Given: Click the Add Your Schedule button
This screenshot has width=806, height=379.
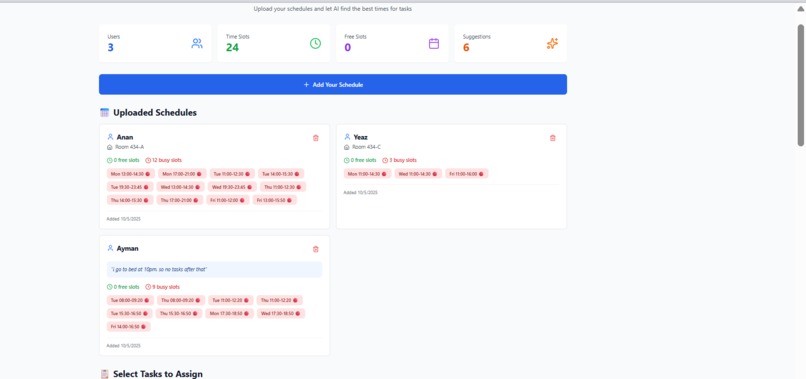Looking at the screenshot, I should pyautogui.click(x=333, y=84).
